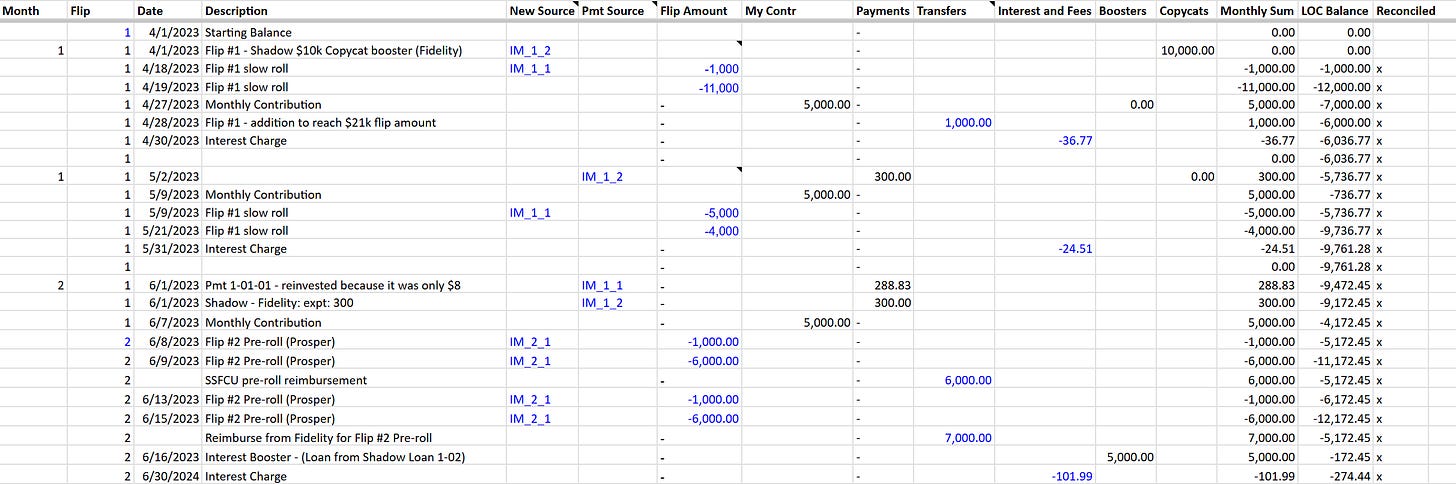Select the 4/27/2023 date cell
Image resolution: width=1456 pixels, height=484 pixels.
(x=168, y=105)
